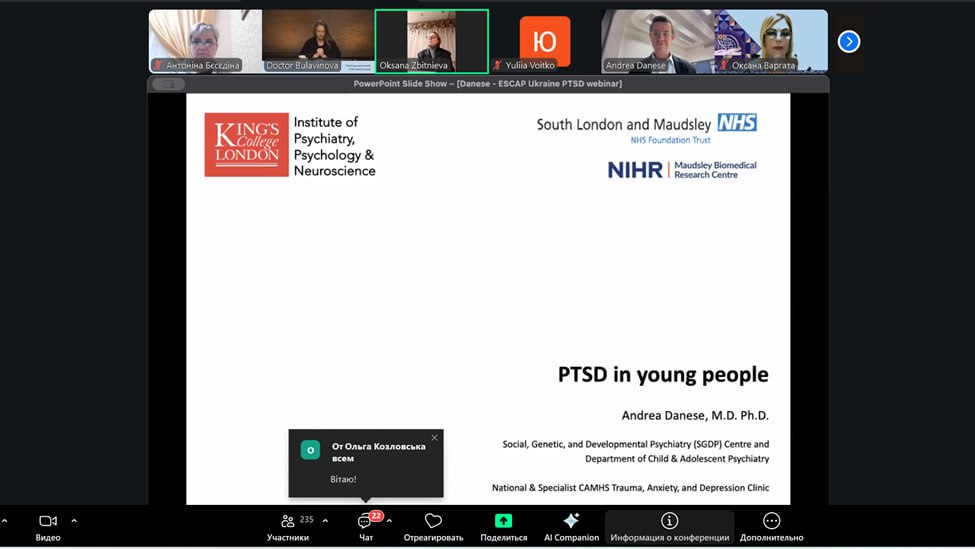Start screen sharing with the green Поделиться button
This screenshot has height=549, width=975.
[503, 527]
